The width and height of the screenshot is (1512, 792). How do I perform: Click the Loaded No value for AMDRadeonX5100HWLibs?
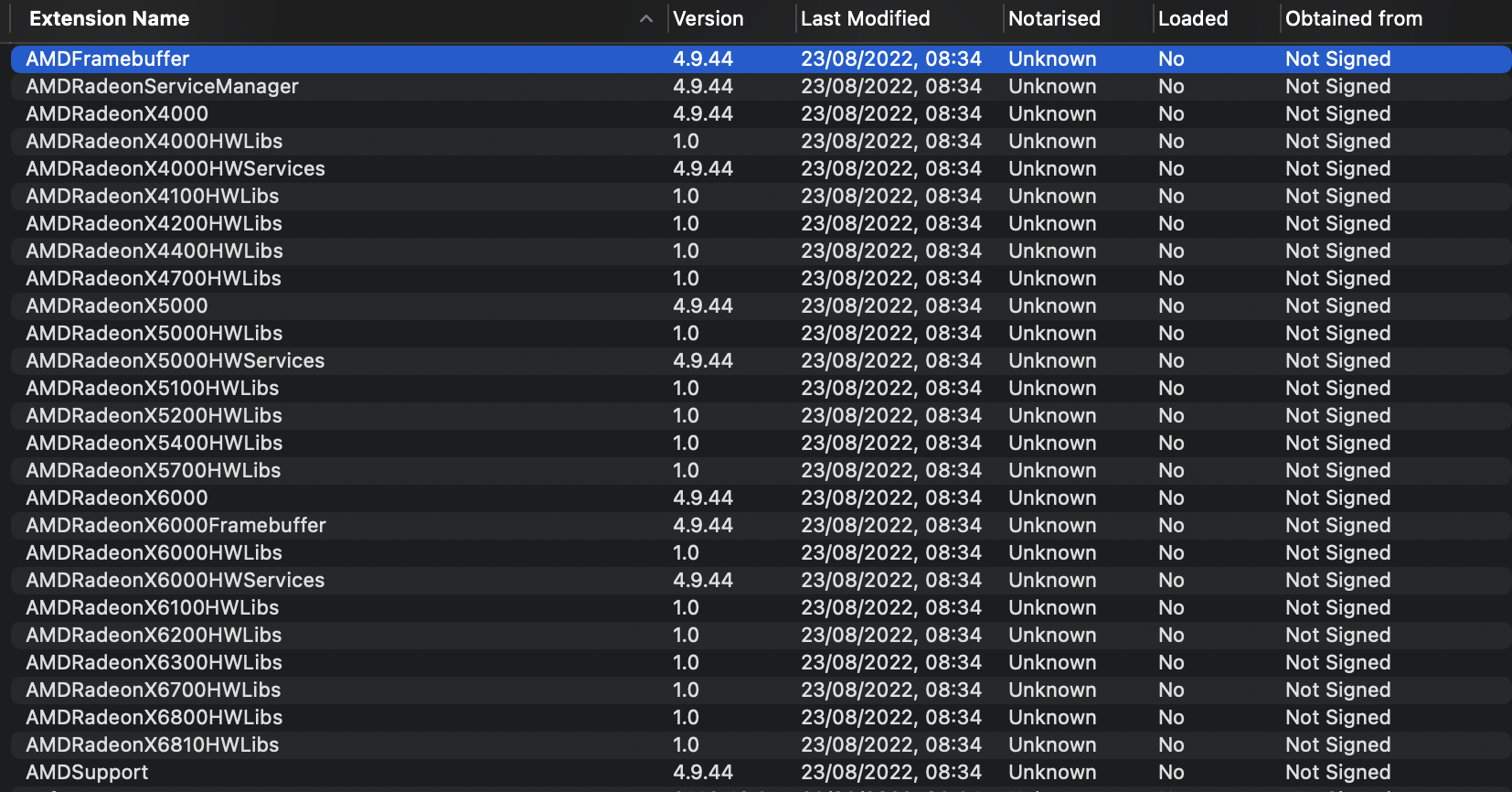tap(1171, 388)
